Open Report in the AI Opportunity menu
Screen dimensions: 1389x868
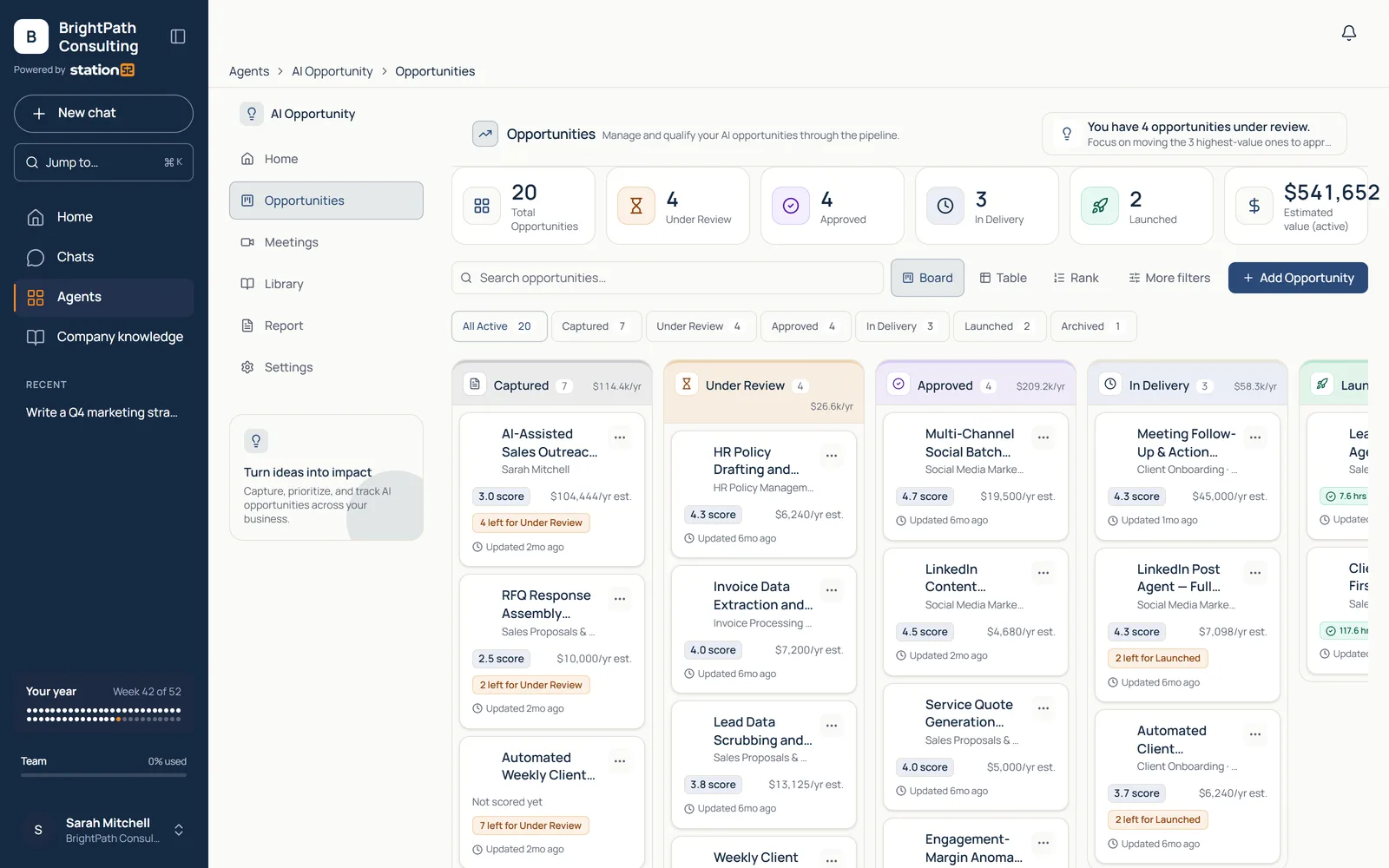pyautogui.click(x=326, y=325)
